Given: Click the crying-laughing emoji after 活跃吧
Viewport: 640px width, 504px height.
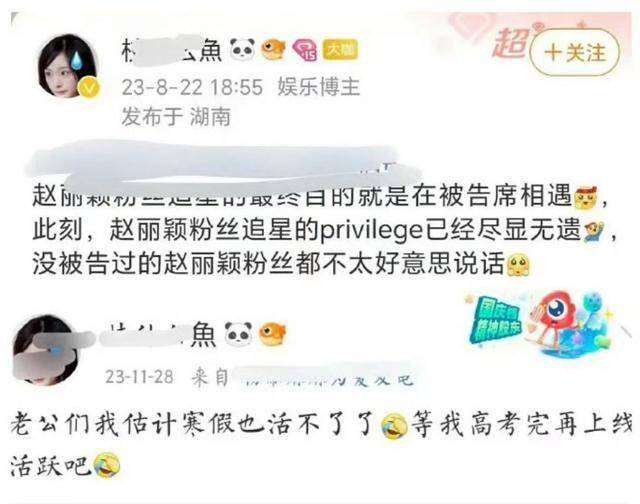Looking at the screenshot, I should [107, 466].
